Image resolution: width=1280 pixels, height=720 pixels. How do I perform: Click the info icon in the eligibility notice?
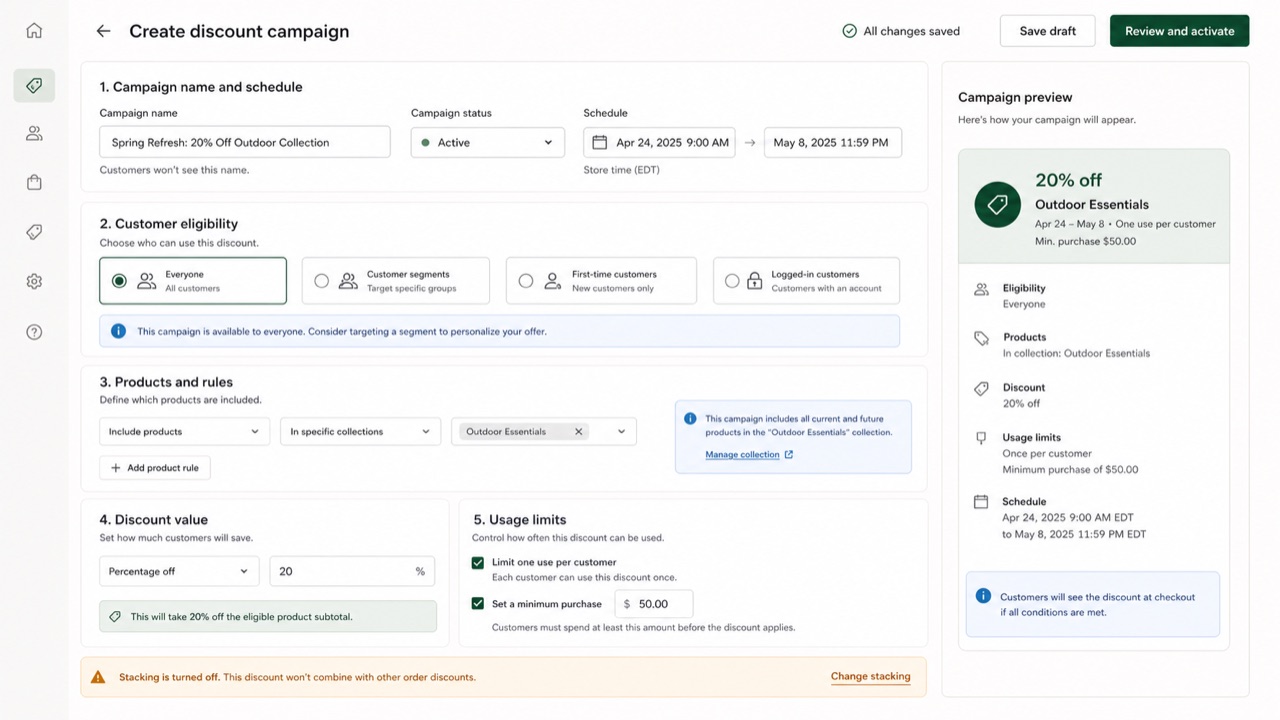118,331
